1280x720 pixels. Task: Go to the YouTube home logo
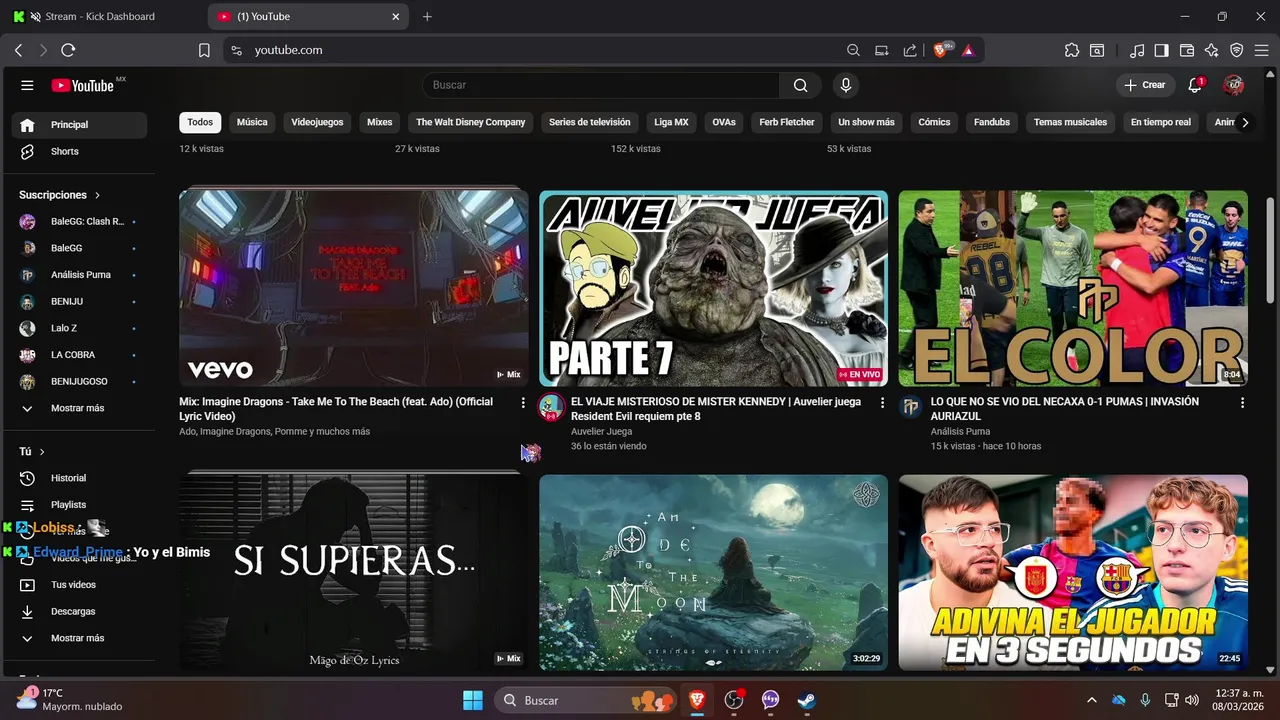(83, 85)
